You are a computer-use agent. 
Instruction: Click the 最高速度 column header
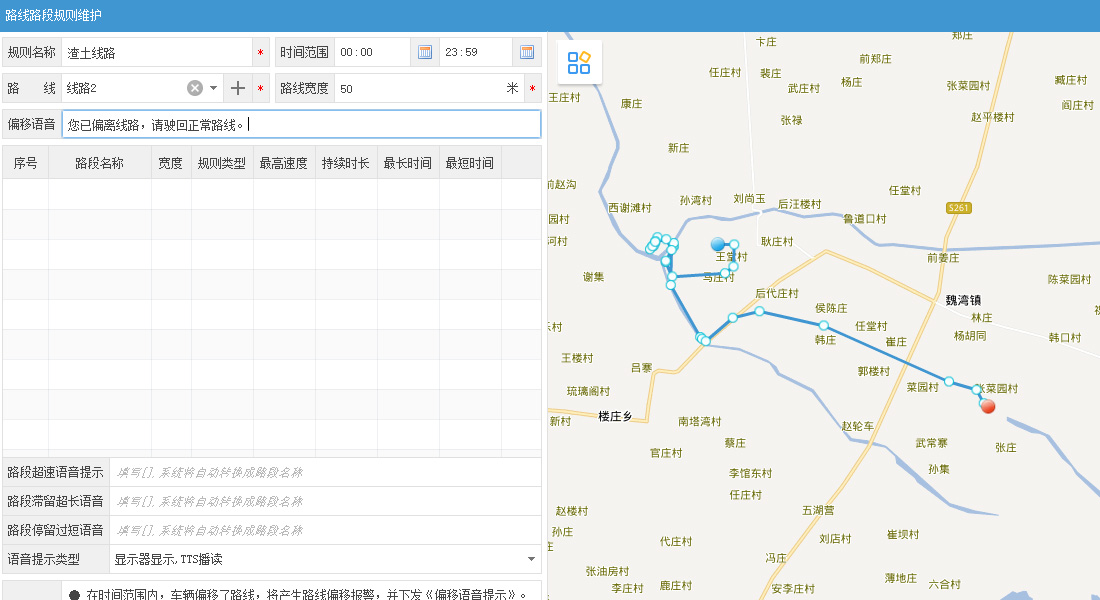click(x=283, y=163)
